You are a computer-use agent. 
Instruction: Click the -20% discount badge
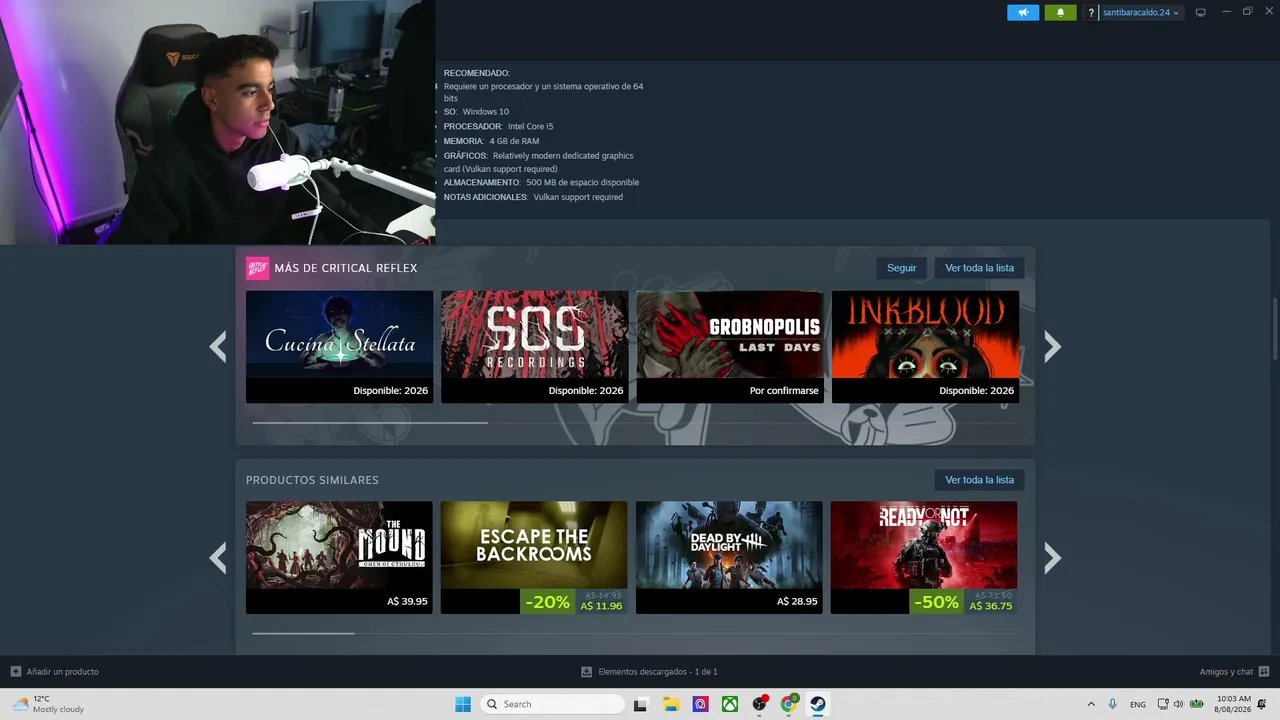point(548,602)
